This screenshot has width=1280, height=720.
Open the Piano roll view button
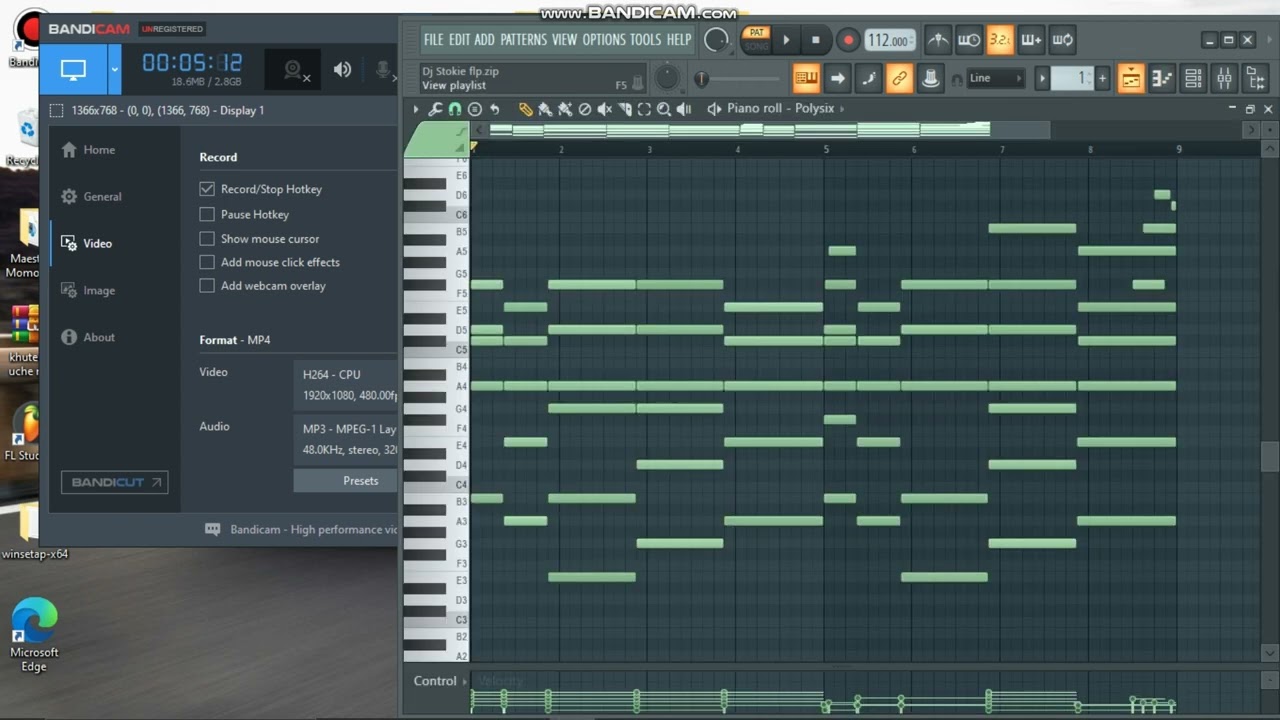(1162, 78)
